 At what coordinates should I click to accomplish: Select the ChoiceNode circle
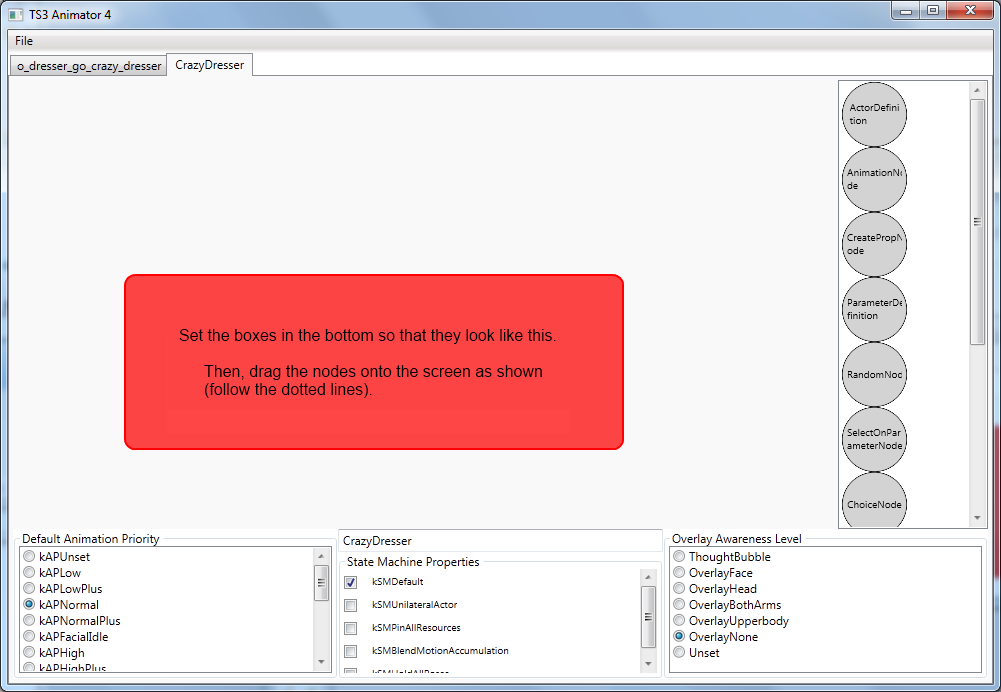874,504
